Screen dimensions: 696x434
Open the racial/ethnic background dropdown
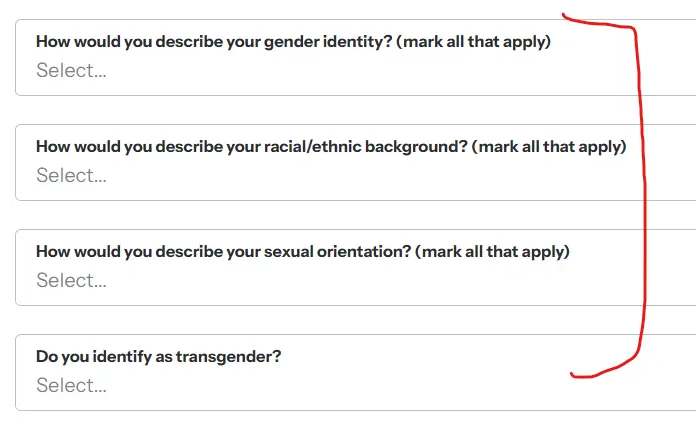[x=356, y=162]
